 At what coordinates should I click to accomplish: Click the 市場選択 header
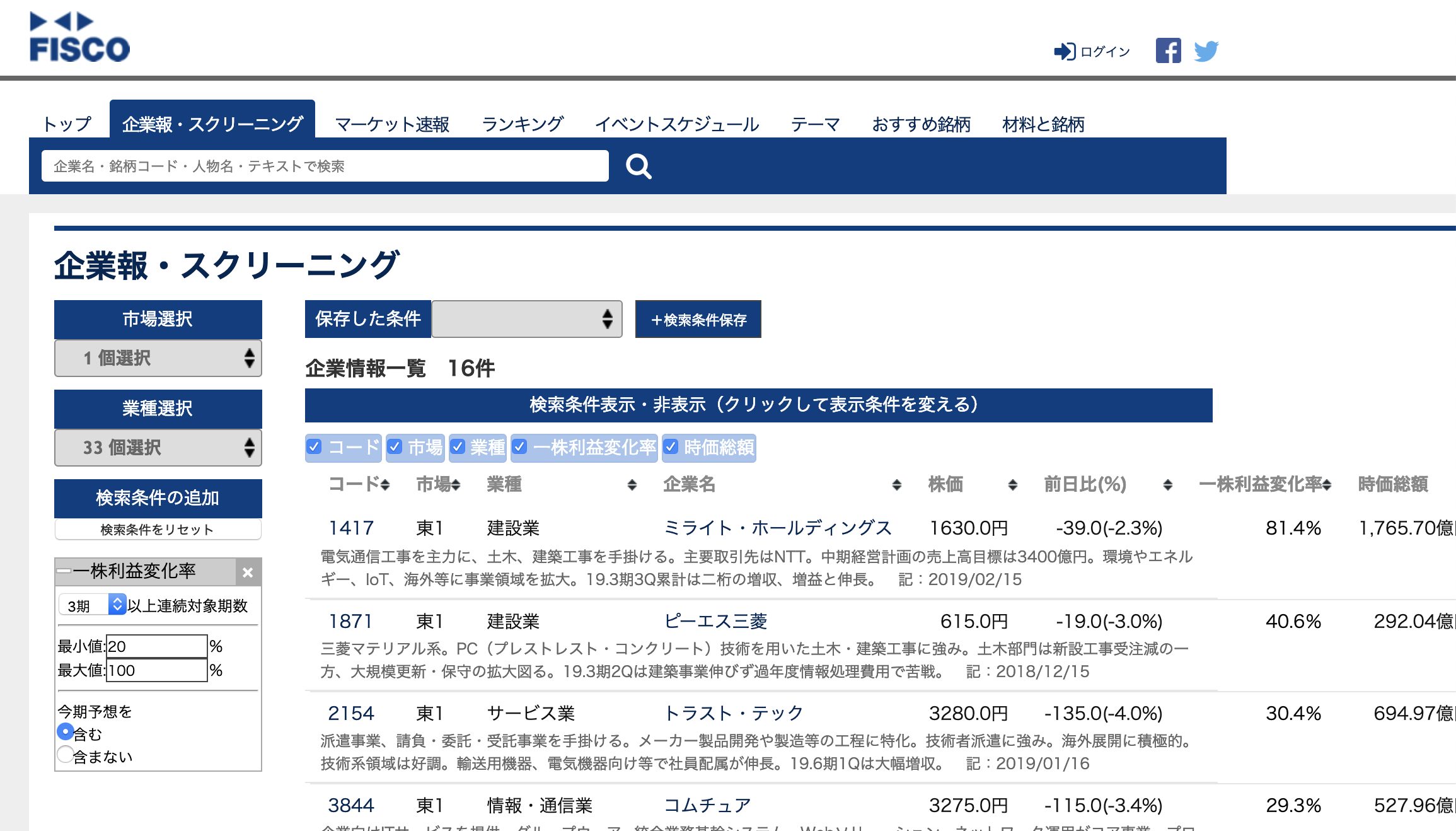pos(158,319)
